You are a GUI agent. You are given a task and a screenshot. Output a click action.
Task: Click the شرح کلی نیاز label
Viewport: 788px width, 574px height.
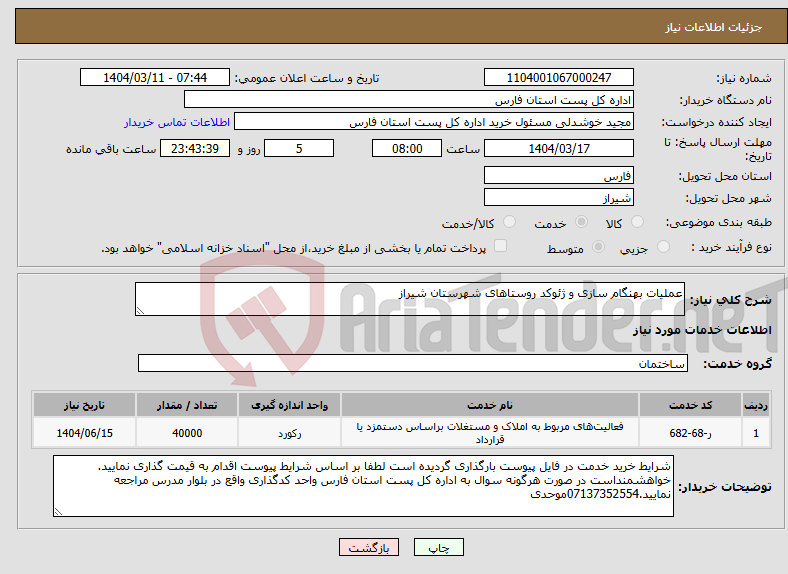pos(731,300)
